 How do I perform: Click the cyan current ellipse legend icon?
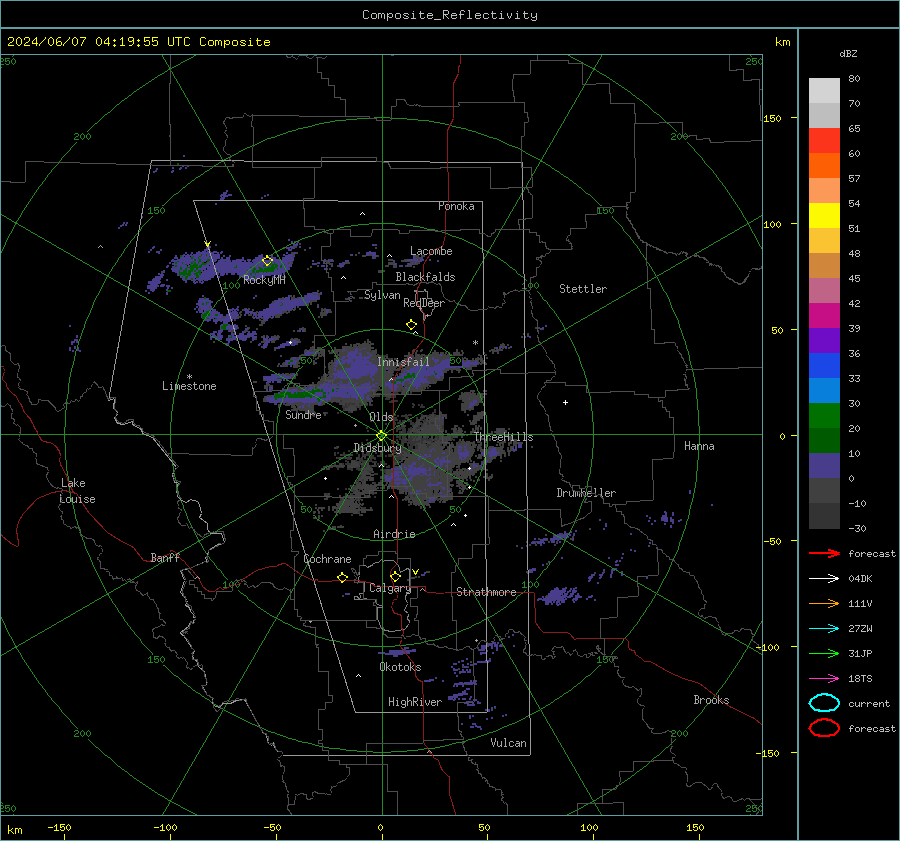pyautogui.click(x=824, y=703)
